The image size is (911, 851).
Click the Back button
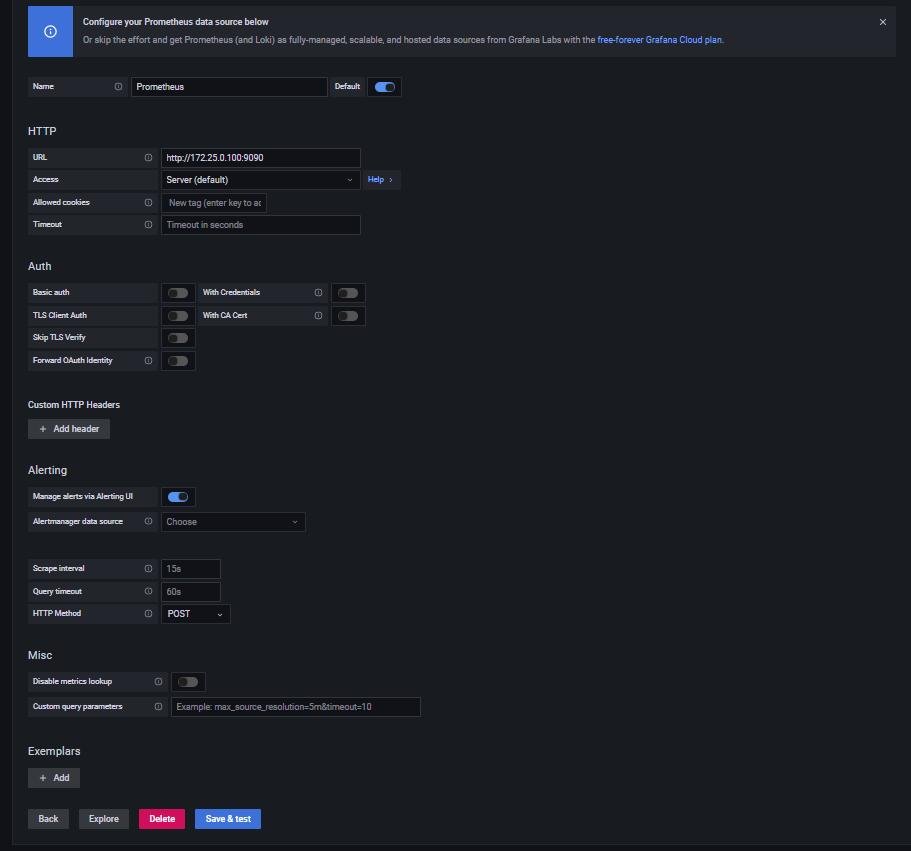[x=48, y=818]
